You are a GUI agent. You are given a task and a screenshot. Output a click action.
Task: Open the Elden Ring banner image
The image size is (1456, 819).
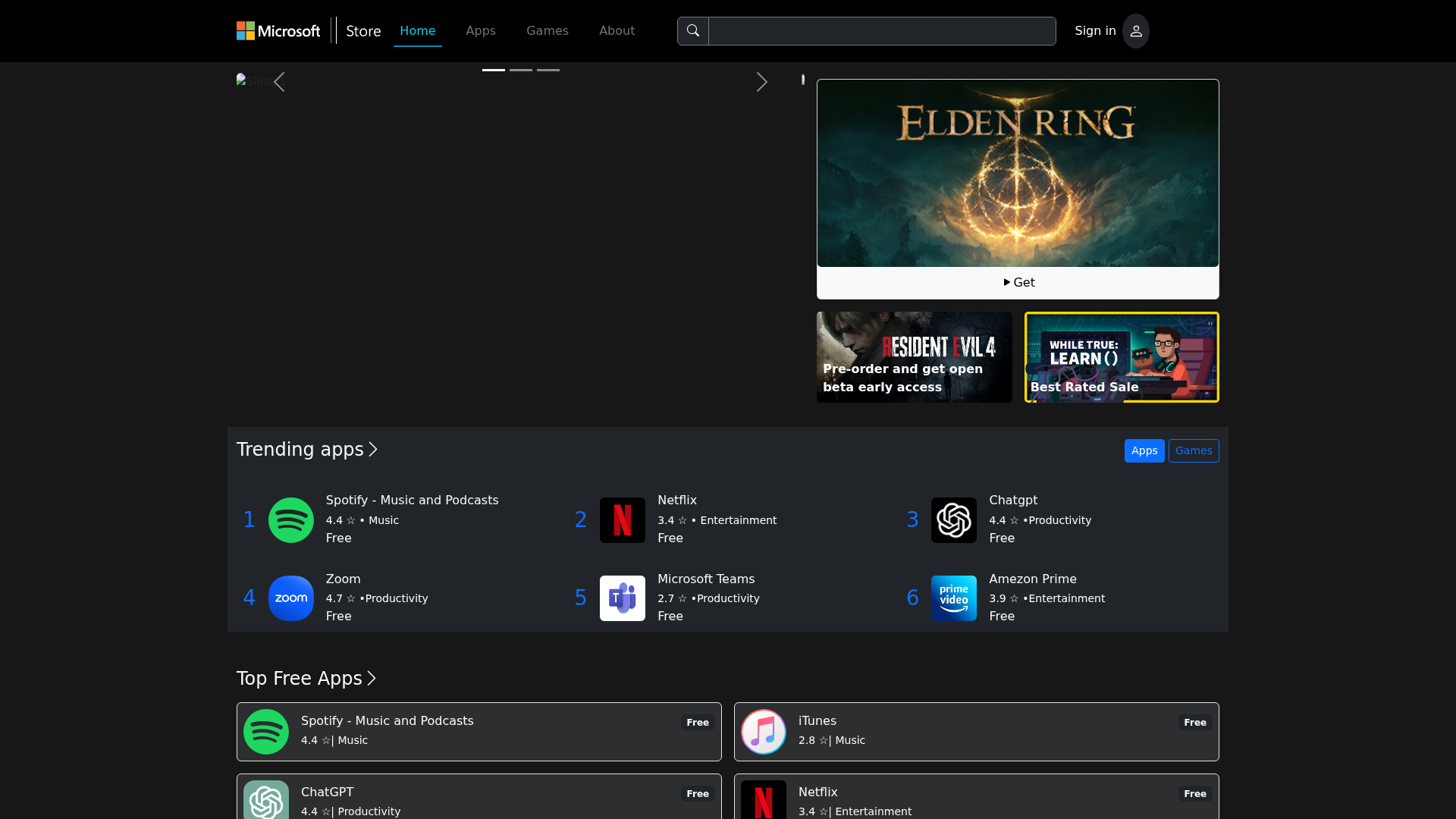1018,174
